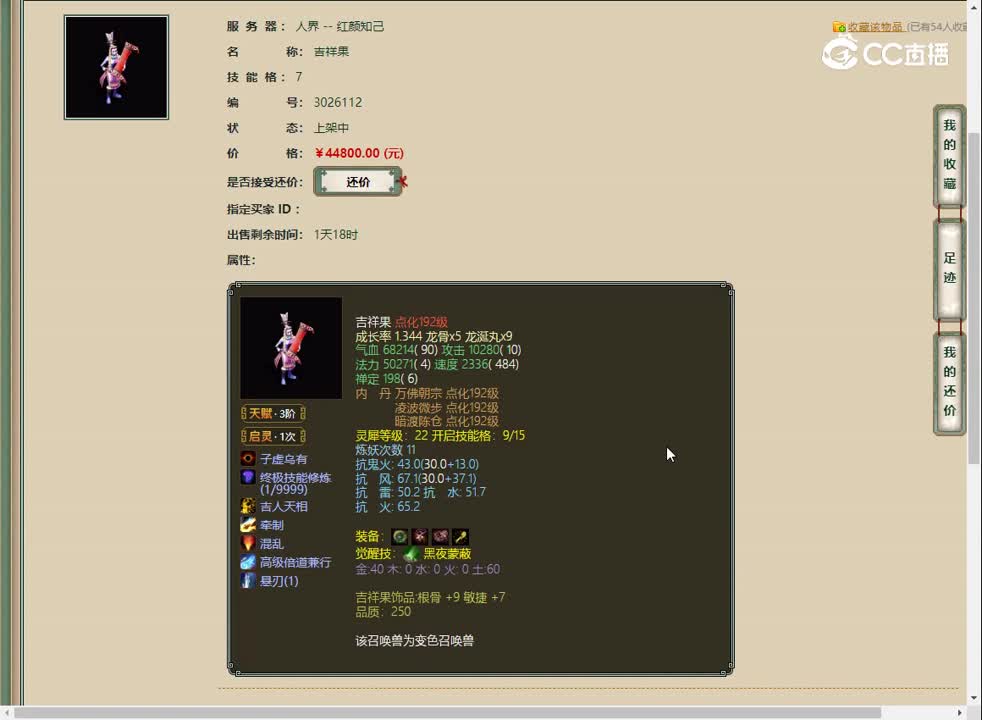
Task: Click the favorite folder icon beside 收藏该物品
Action: coord(839,27)
